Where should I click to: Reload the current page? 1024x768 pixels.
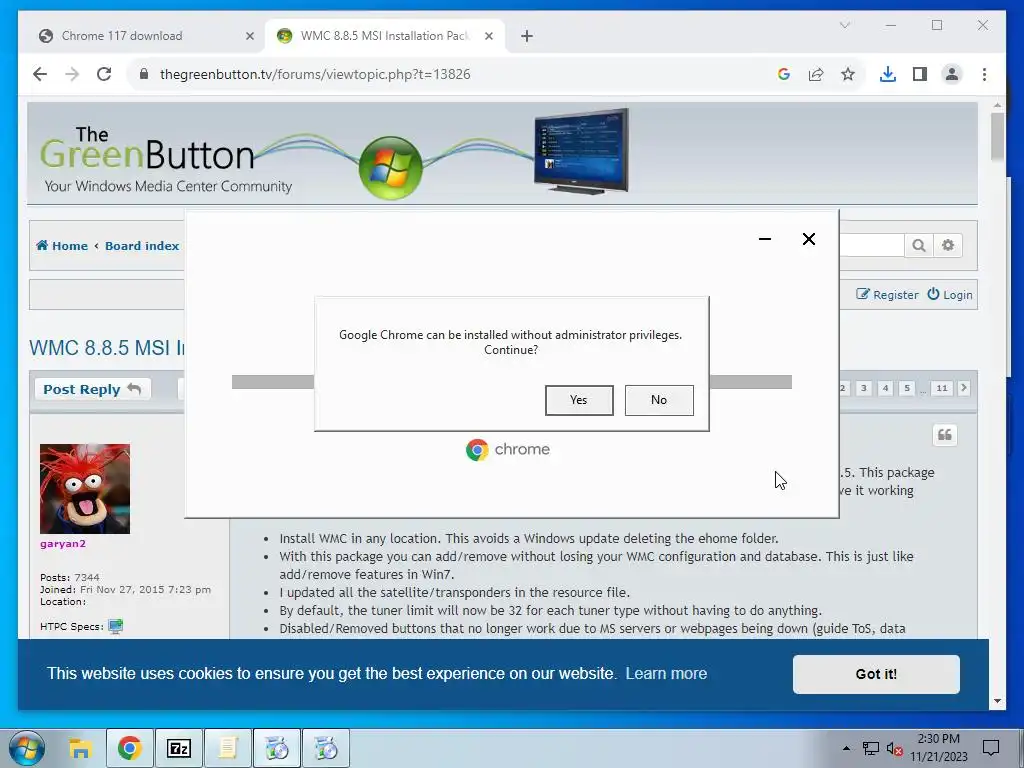point(104,74)
